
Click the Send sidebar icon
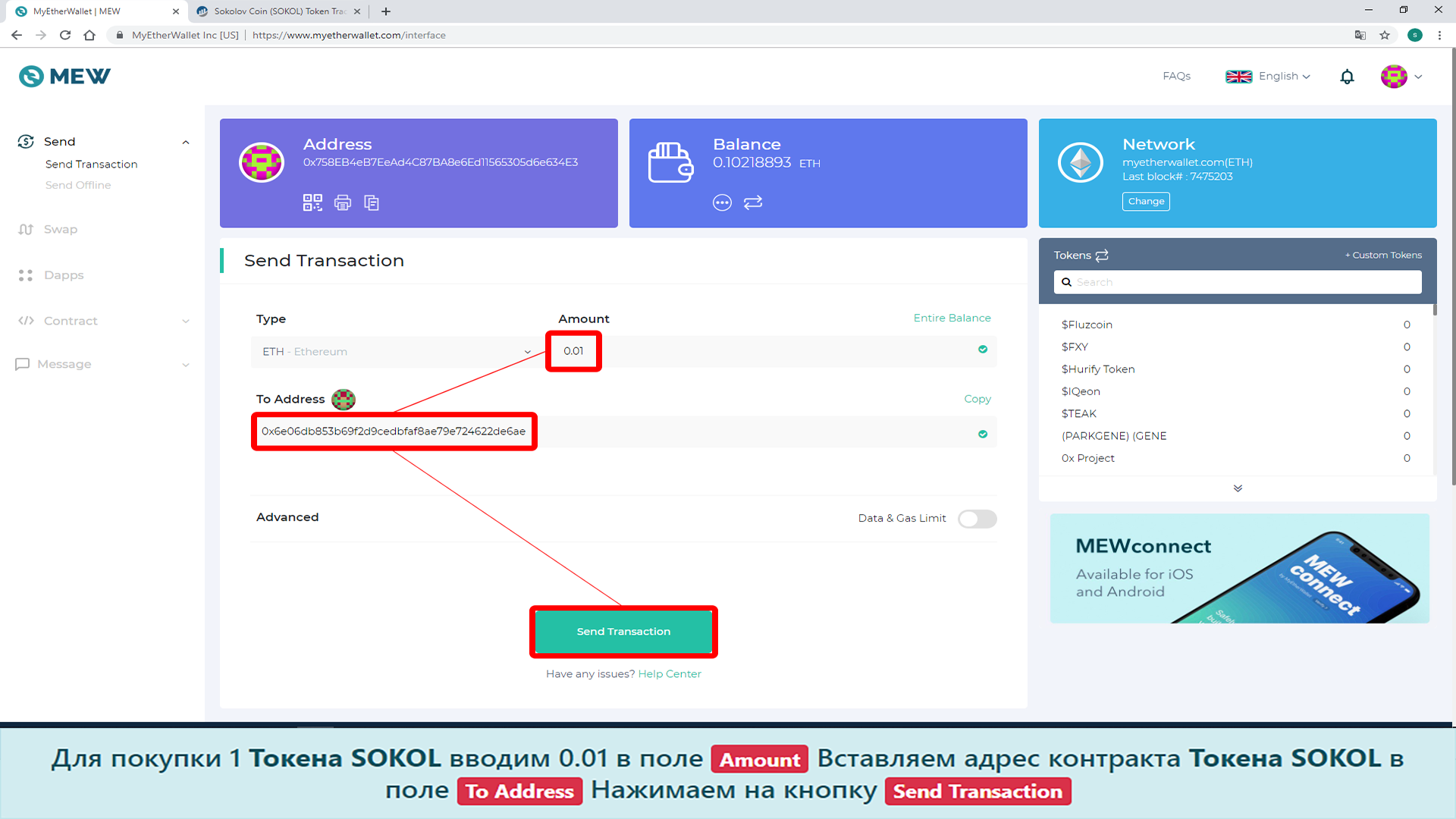(26, 142)
